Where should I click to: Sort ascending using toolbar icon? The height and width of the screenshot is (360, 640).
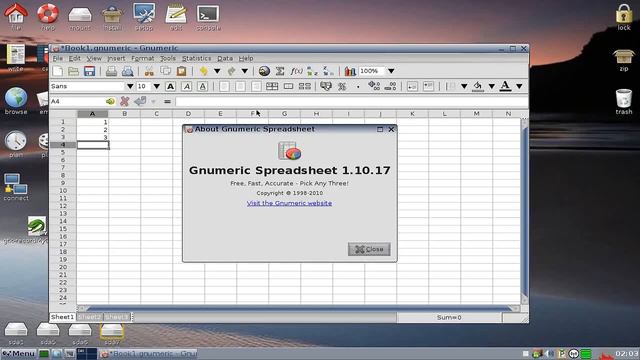312,71
